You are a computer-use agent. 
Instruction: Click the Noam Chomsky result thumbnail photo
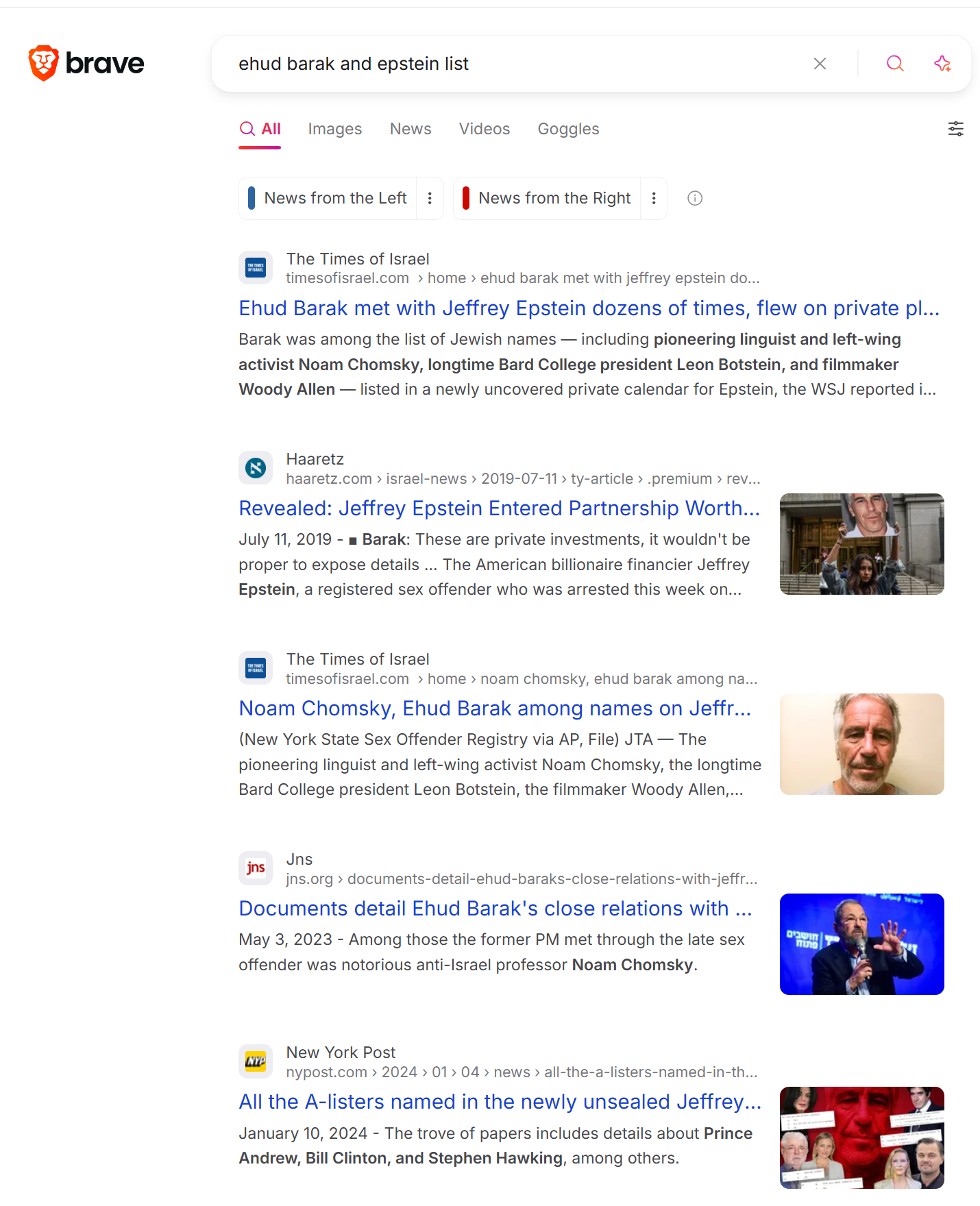862,744
